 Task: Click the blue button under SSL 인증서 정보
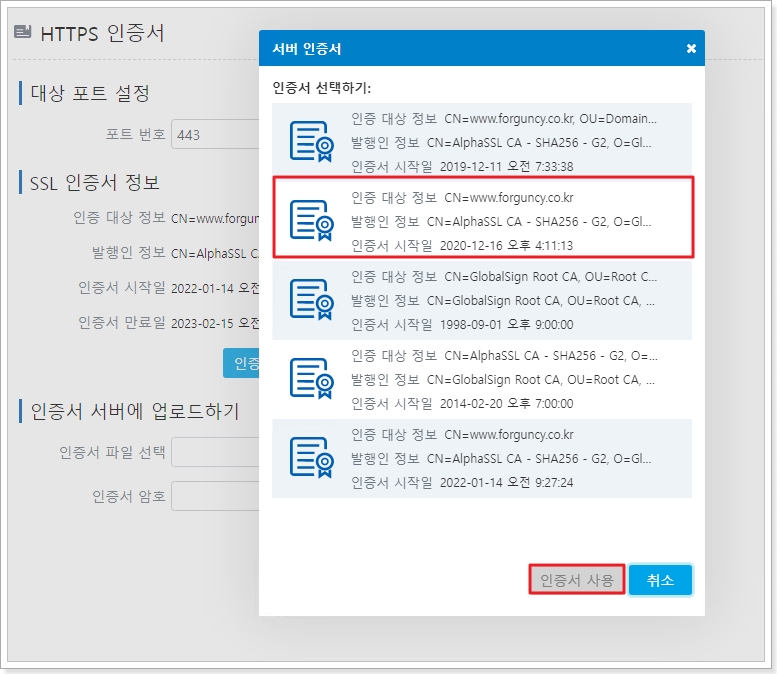coord(241,363)
